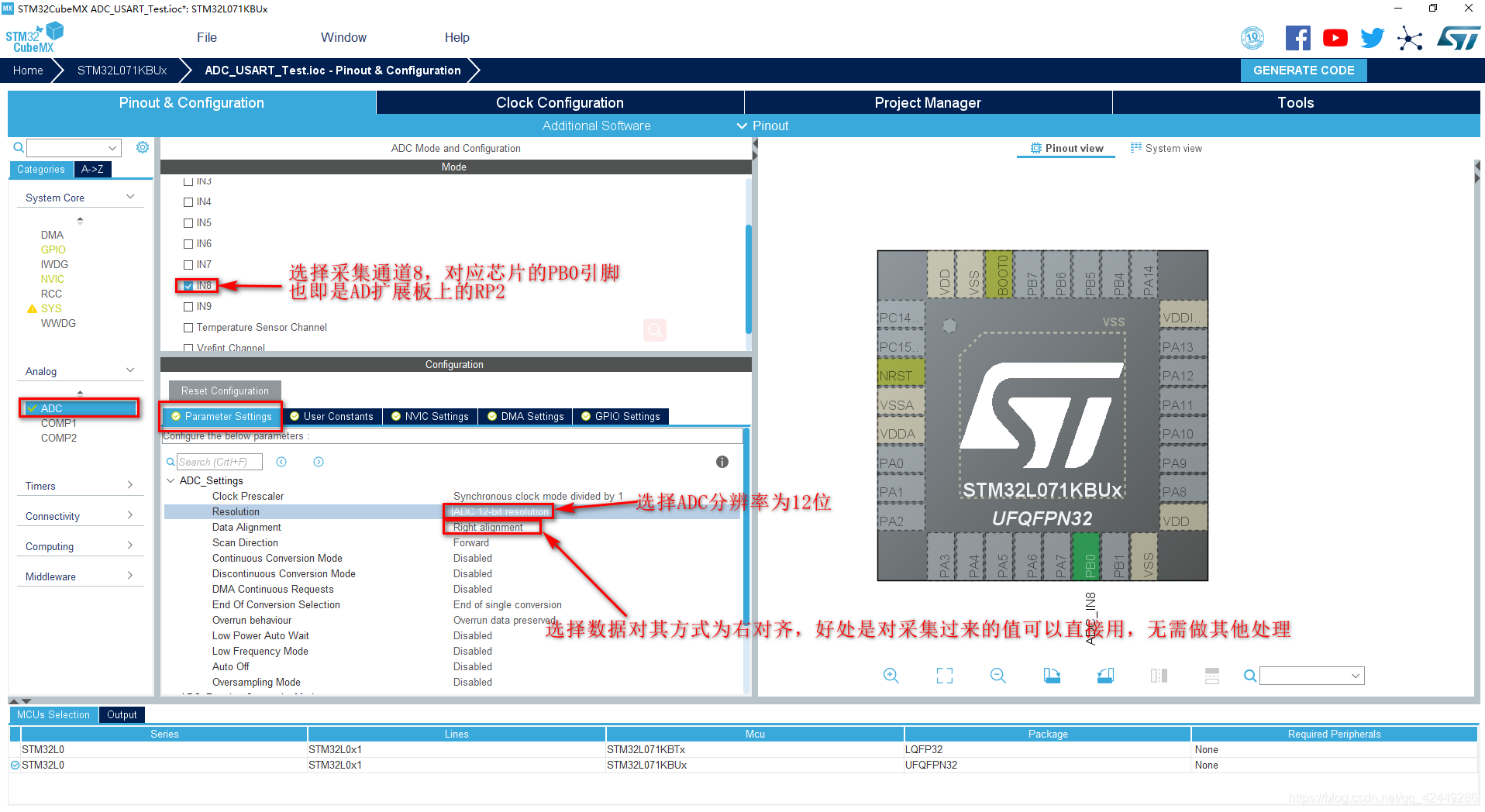The image size is (1485, 812).
Task: Select the STM32L071KBUx UFQFPN32 radio row
Action: 742,765
